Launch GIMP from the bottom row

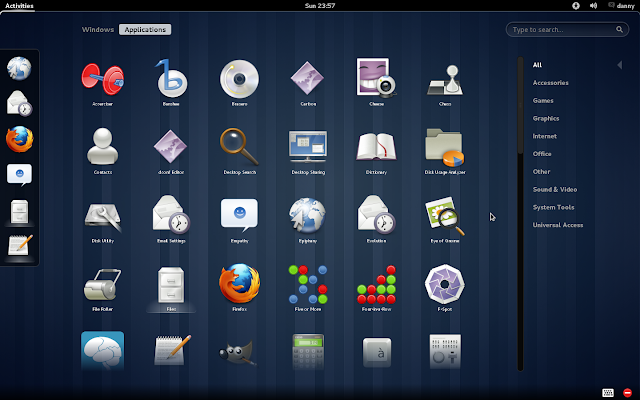click(x=238, y=352)
